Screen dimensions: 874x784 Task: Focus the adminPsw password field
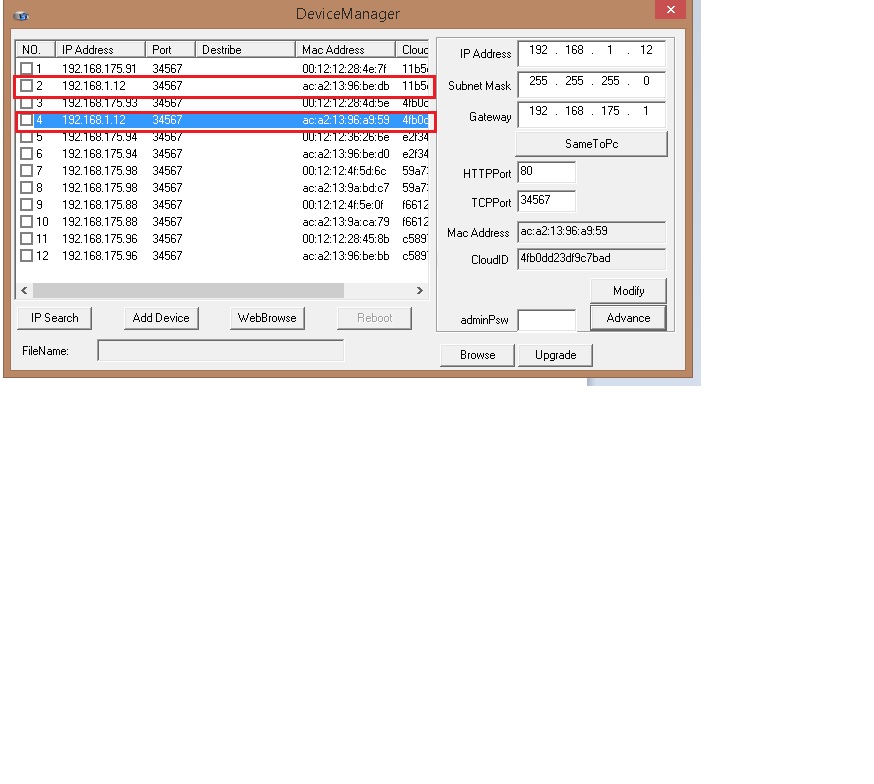546,321
